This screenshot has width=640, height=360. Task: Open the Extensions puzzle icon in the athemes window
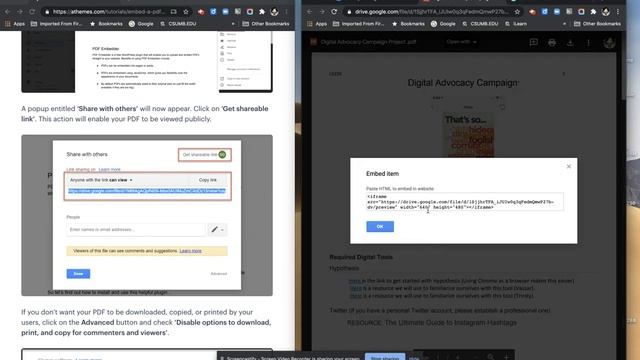(262, 12)
